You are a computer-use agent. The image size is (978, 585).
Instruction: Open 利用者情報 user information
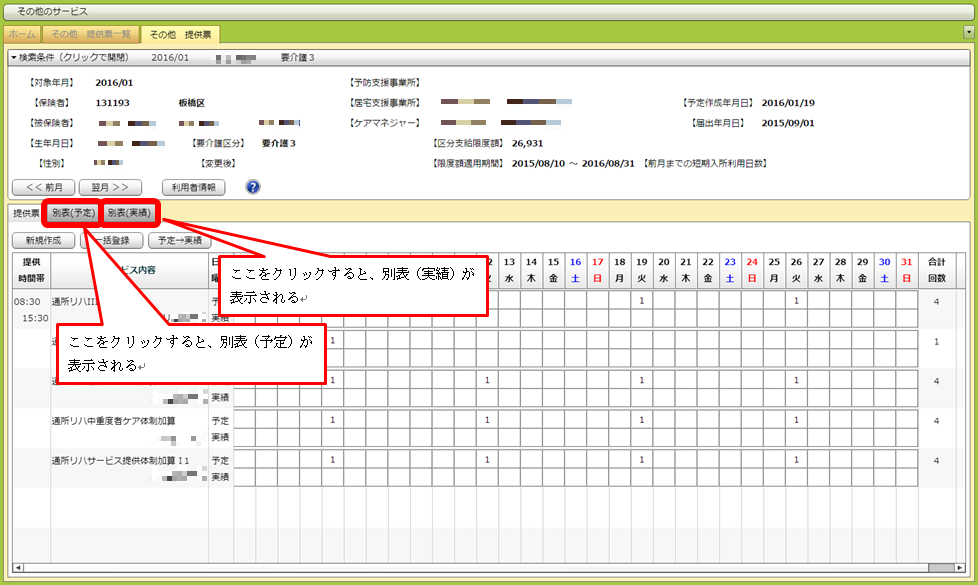pos(196,187)
